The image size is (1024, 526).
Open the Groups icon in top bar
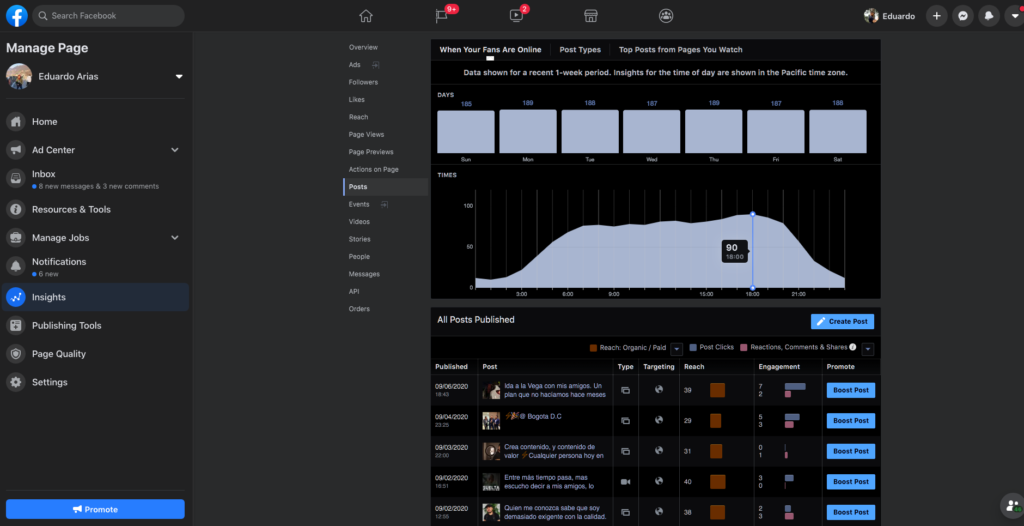click(x=665, y=16)
